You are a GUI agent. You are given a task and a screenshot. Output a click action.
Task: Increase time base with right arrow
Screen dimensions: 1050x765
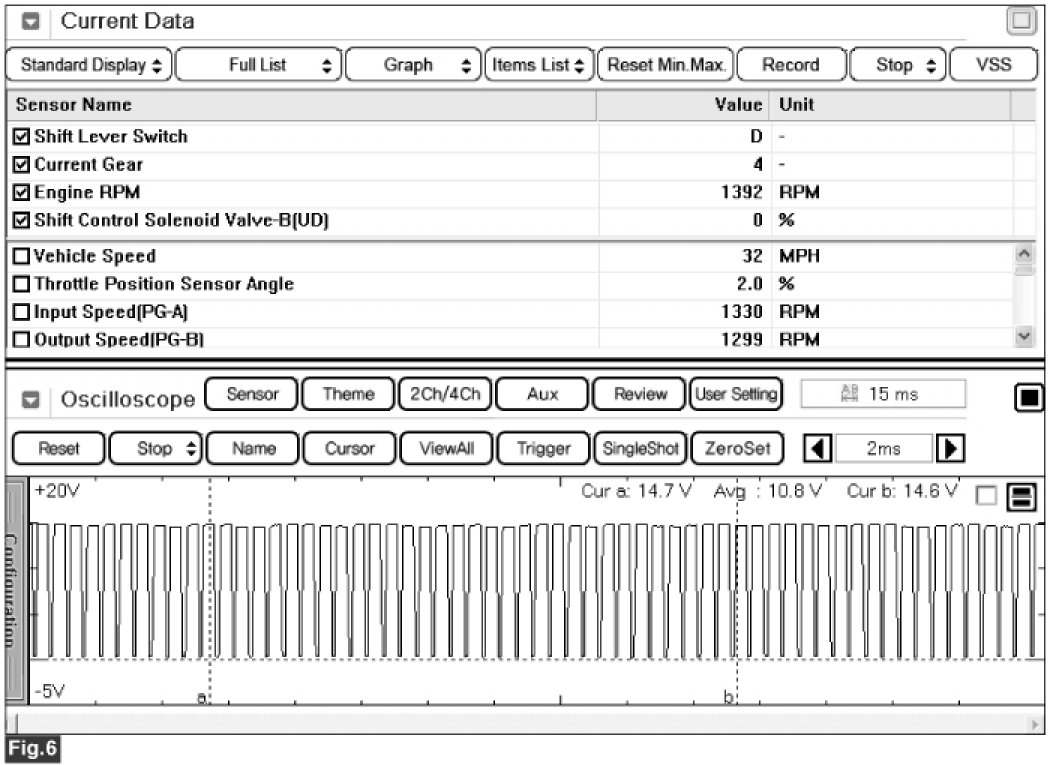(x=948, y=449)
